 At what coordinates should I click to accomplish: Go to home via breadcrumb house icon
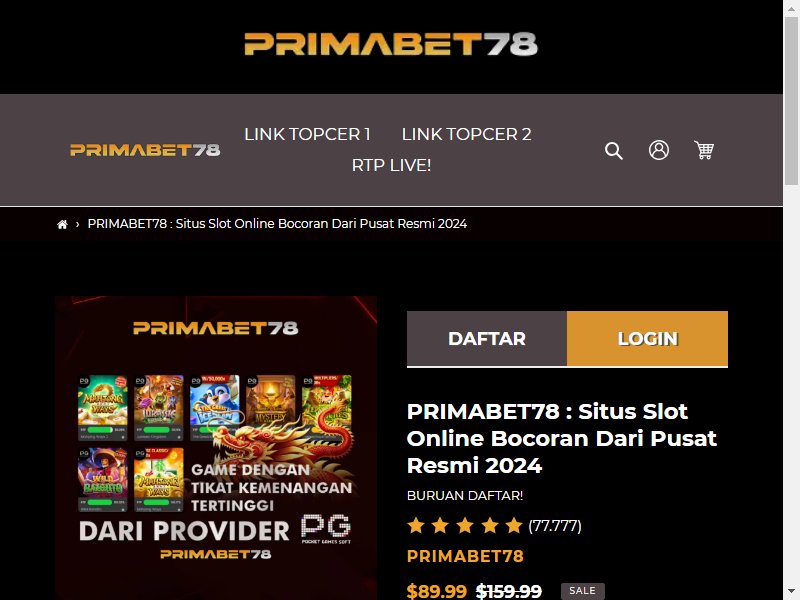62,224
